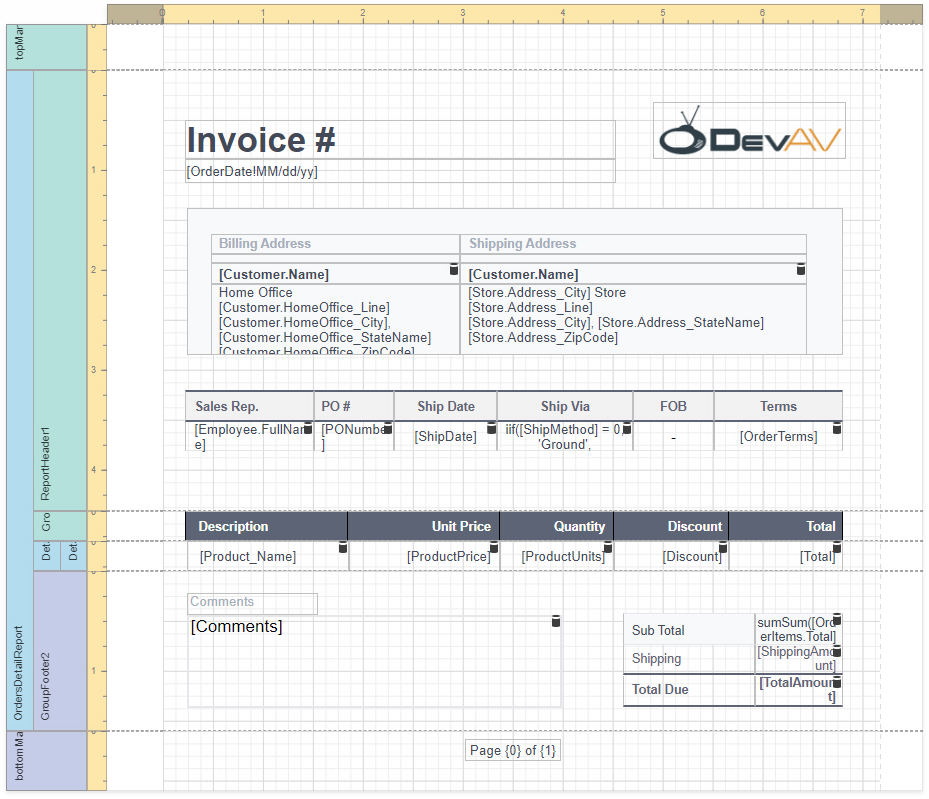This screenshot has height=799, width=929.
Task: Select the Sub Total label cell
Action: 689,630
